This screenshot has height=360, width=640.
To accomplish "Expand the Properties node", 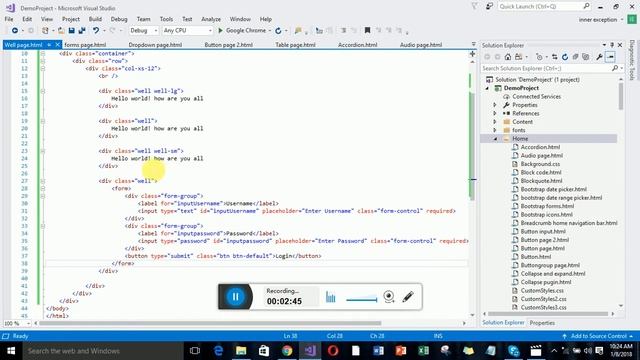I will 495,105.
